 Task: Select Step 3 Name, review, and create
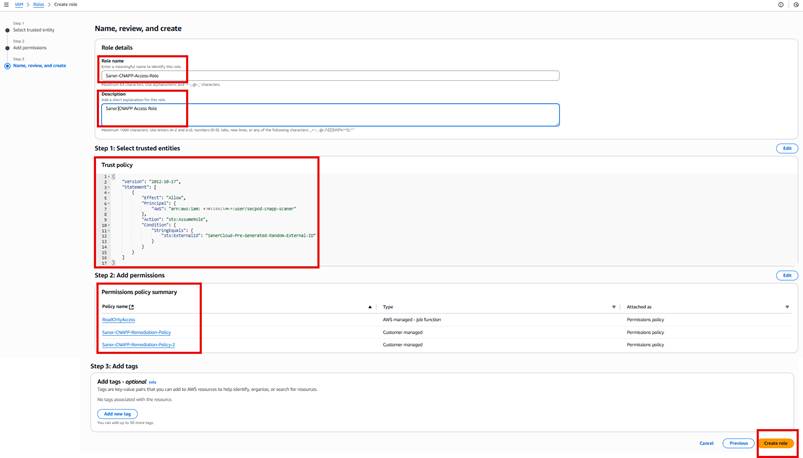click(x=39, y=66)
